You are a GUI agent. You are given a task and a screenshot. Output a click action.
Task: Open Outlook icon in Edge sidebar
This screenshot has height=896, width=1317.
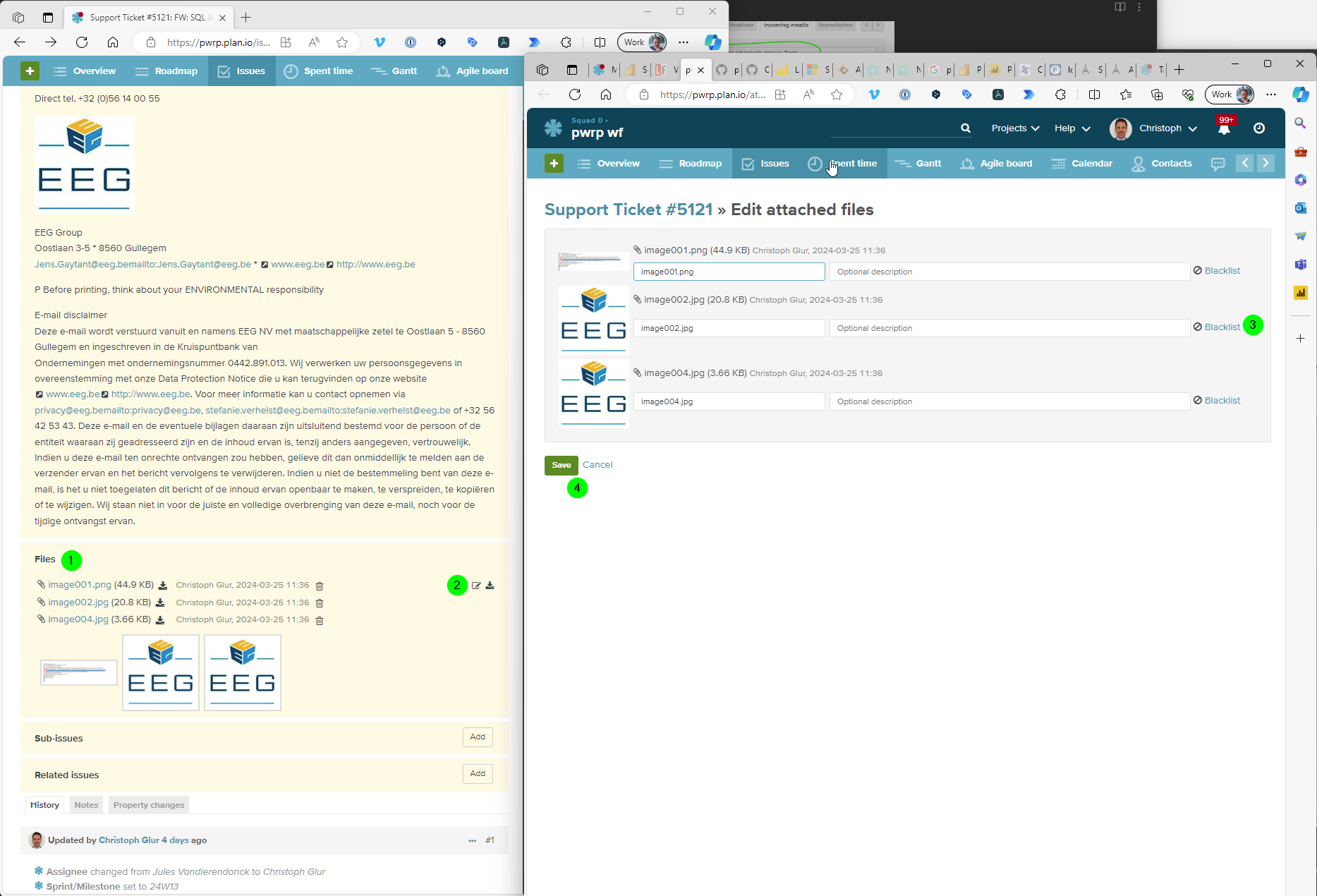point(1301,208)
